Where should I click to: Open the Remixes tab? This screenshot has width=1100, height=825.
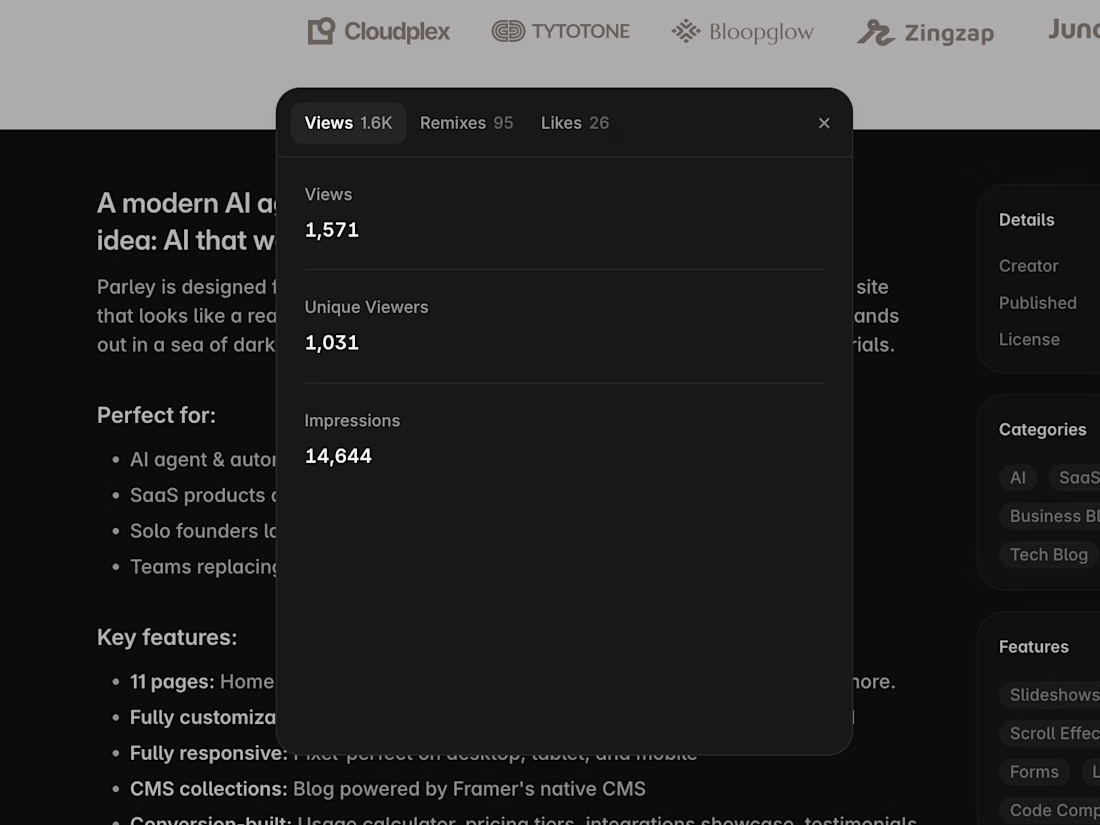pyautogui.click(x=467, y=123)
